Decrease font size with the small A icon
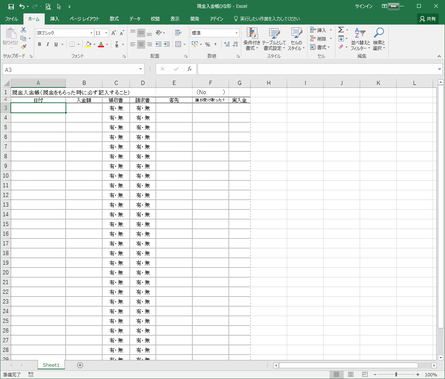 [122, 33]
